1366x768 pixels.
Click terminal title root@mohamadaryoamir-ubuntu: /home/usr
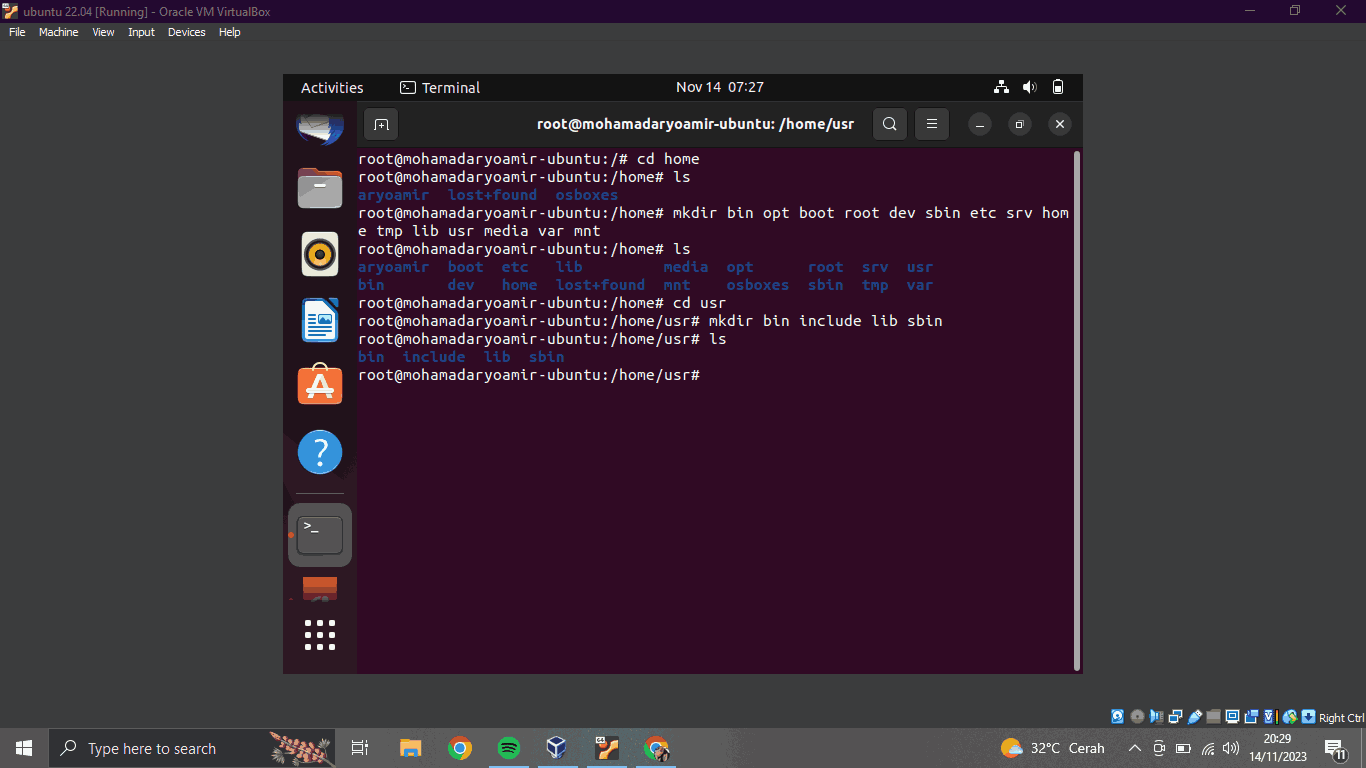pyautogui.click(x=696, y=125)
